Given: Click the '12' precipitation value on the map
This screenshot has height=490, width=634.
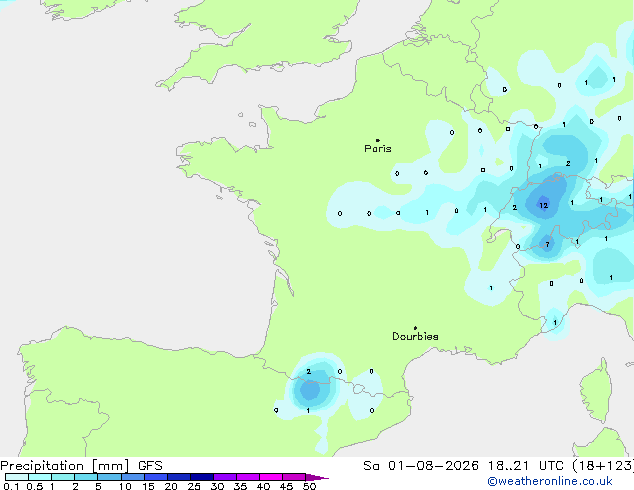Looking at the screenshot, I should click(x=543, y=205).
